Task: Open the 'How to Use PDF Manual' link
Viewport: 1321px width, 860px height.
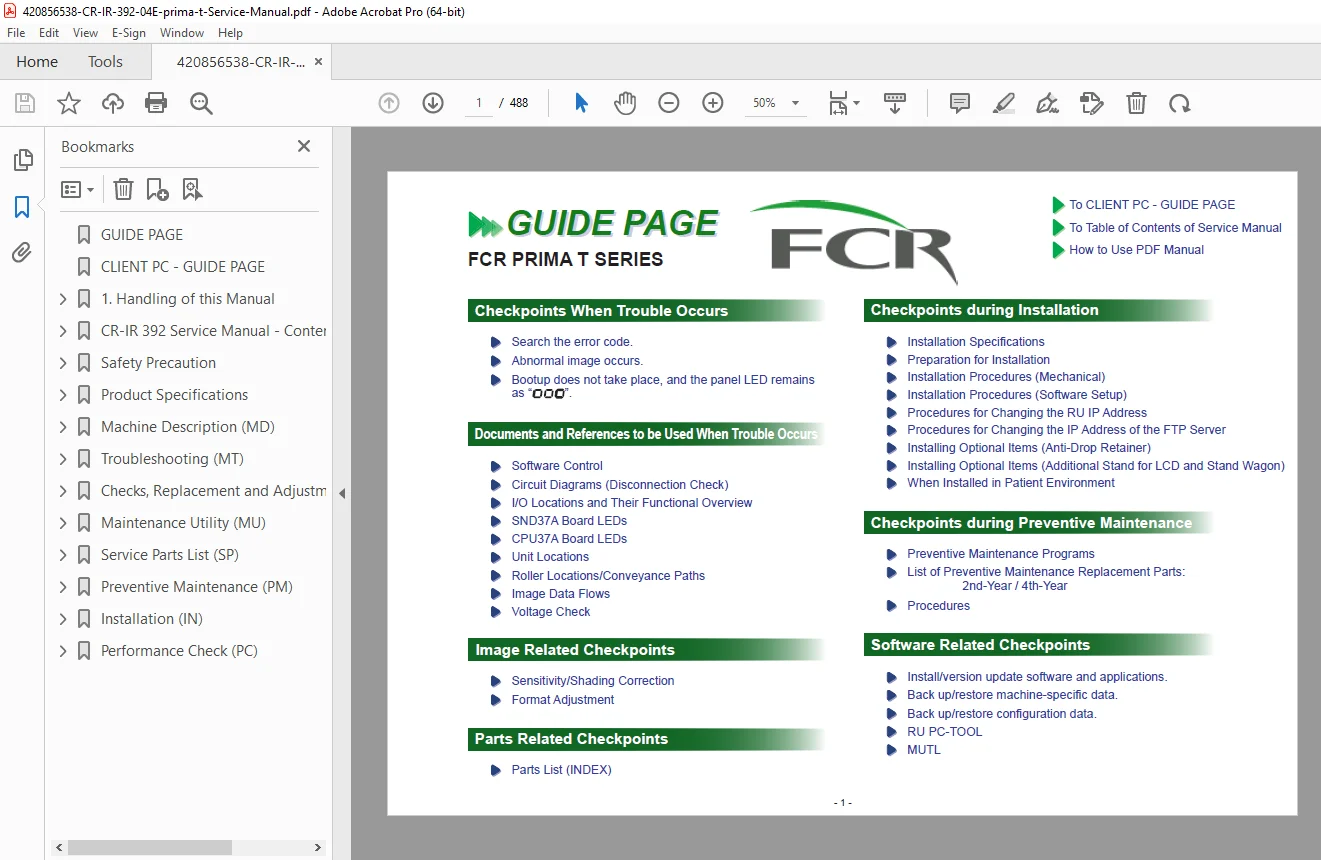Action: [1136, 250]
